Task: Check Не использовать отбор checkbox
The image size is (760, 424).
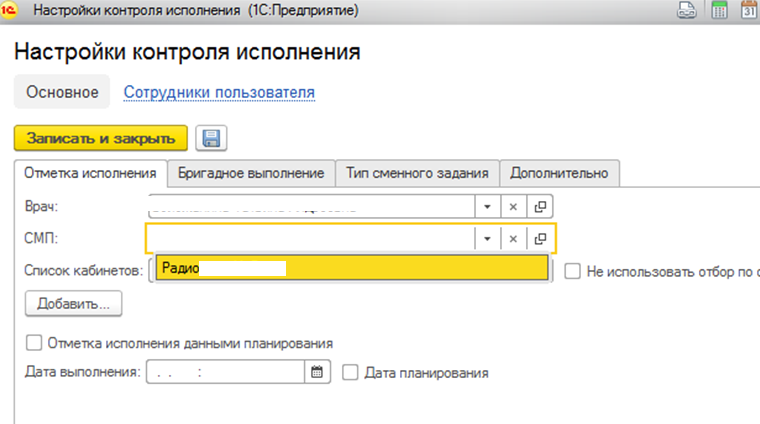Action: 573,270
